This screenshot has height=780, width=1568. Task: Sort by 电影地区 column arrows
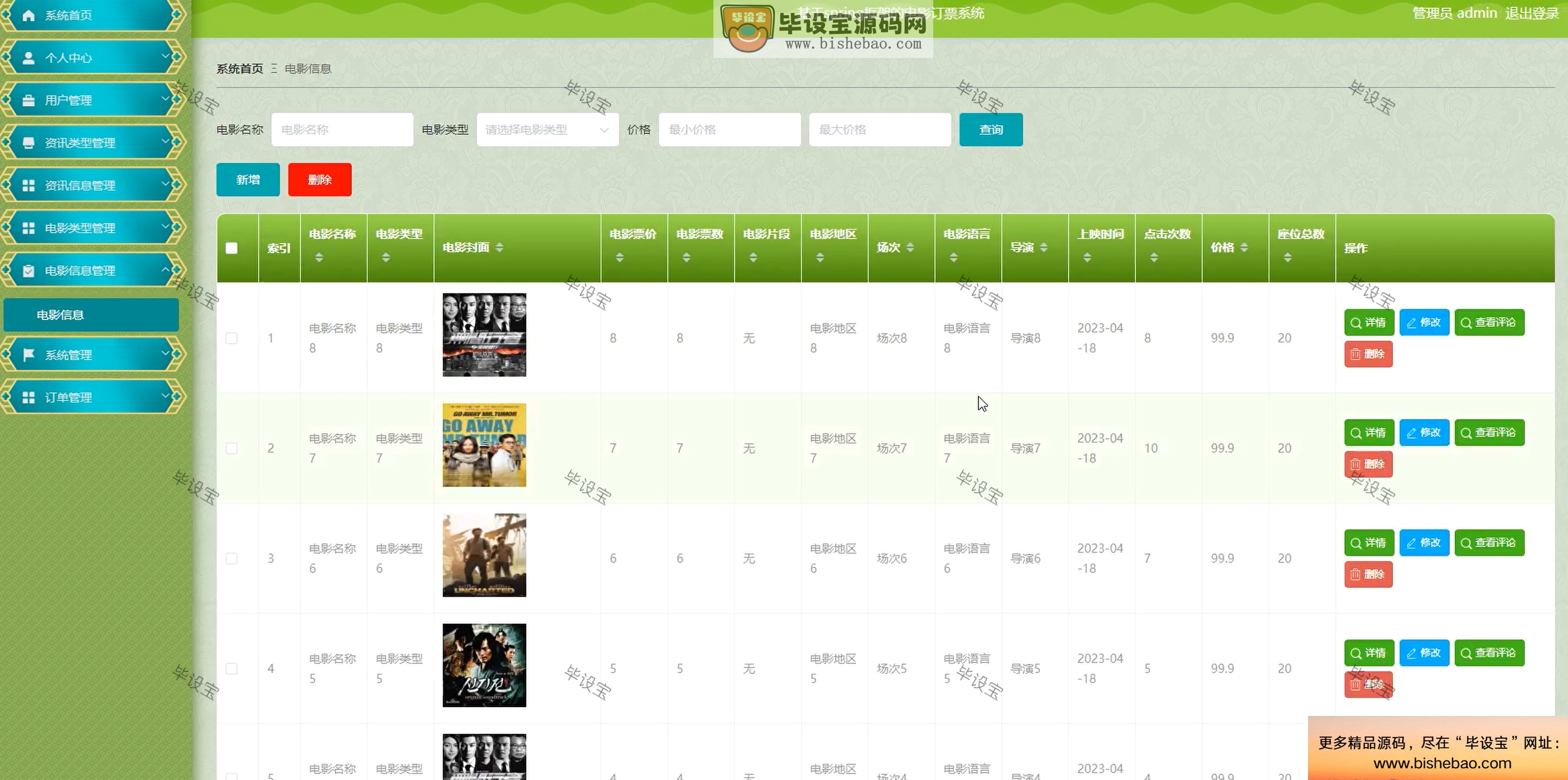point(821,258)
